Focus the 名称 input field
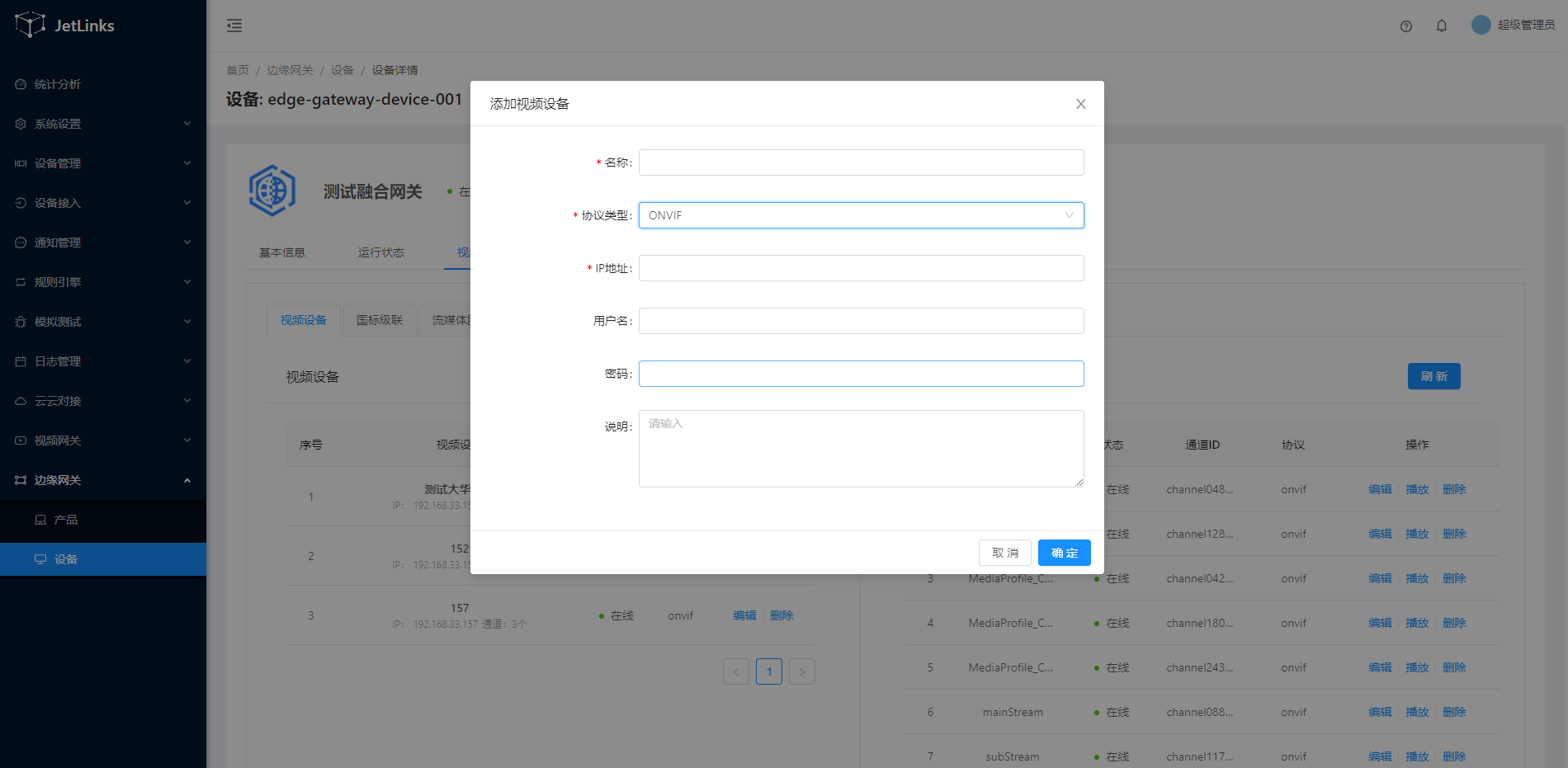The width and height of the screenshot is (1568, 768). 861,163
